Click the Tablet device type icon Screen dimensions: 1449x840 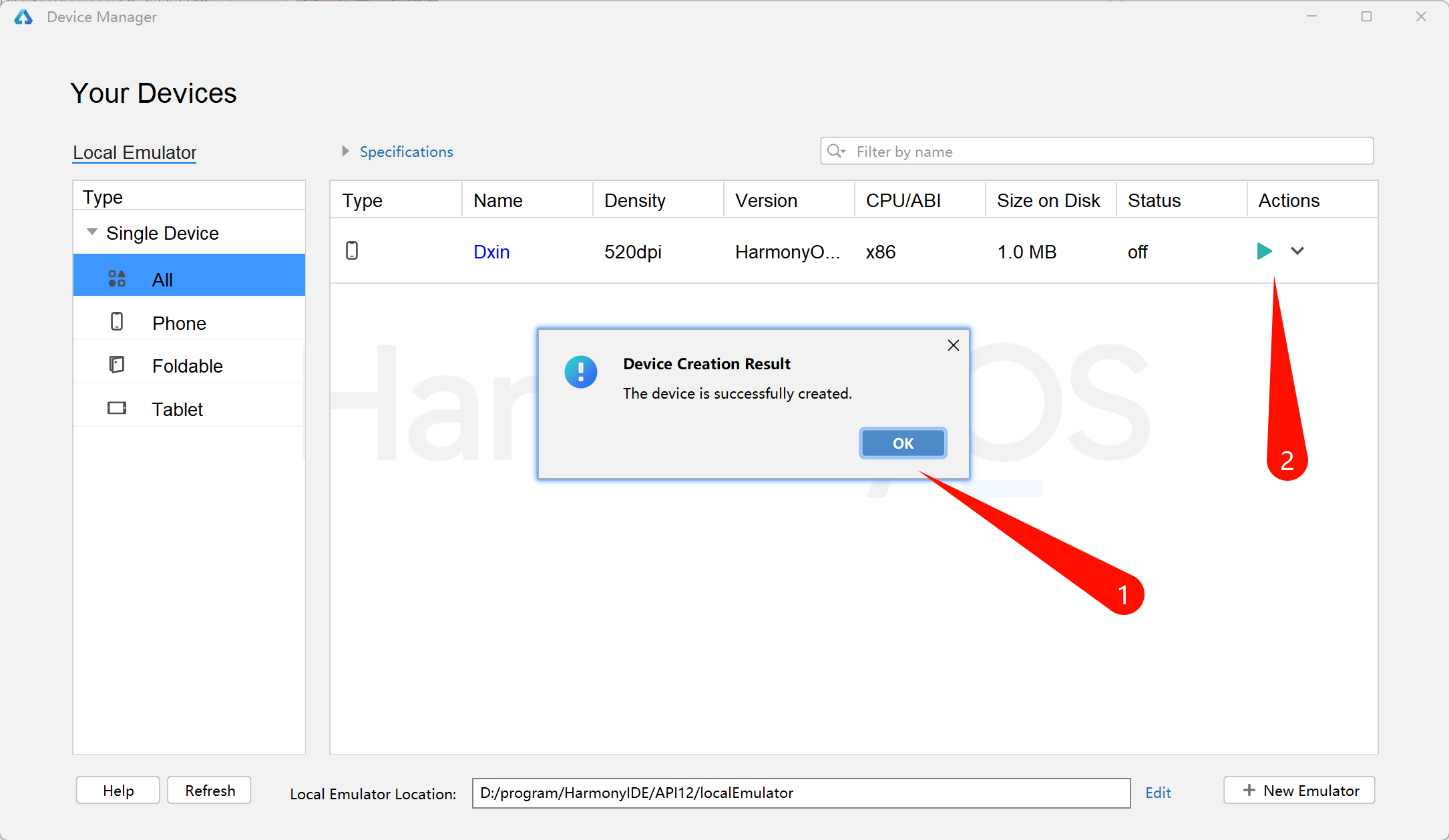tap(117, 408)
